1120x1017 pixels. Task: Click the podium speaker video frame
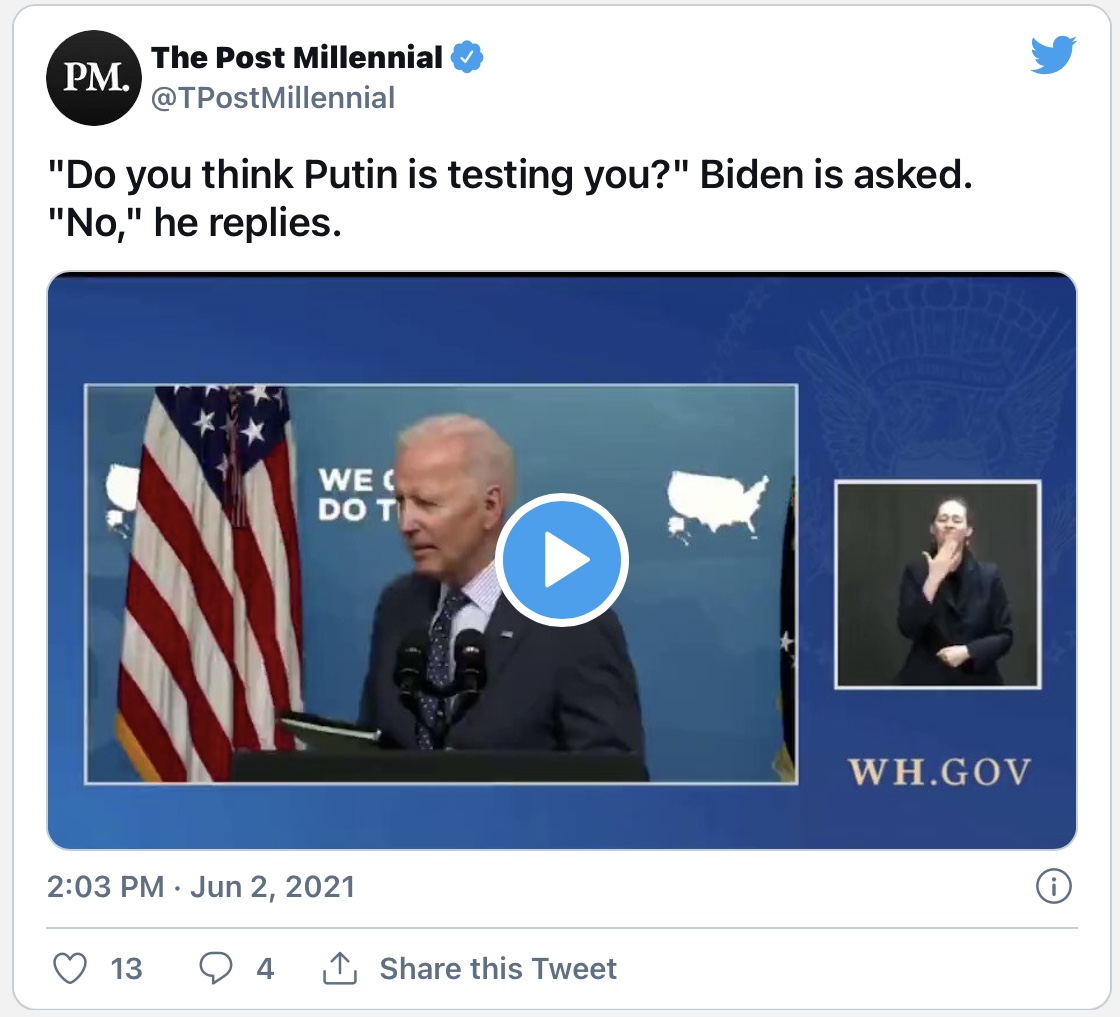pos(441,584)
